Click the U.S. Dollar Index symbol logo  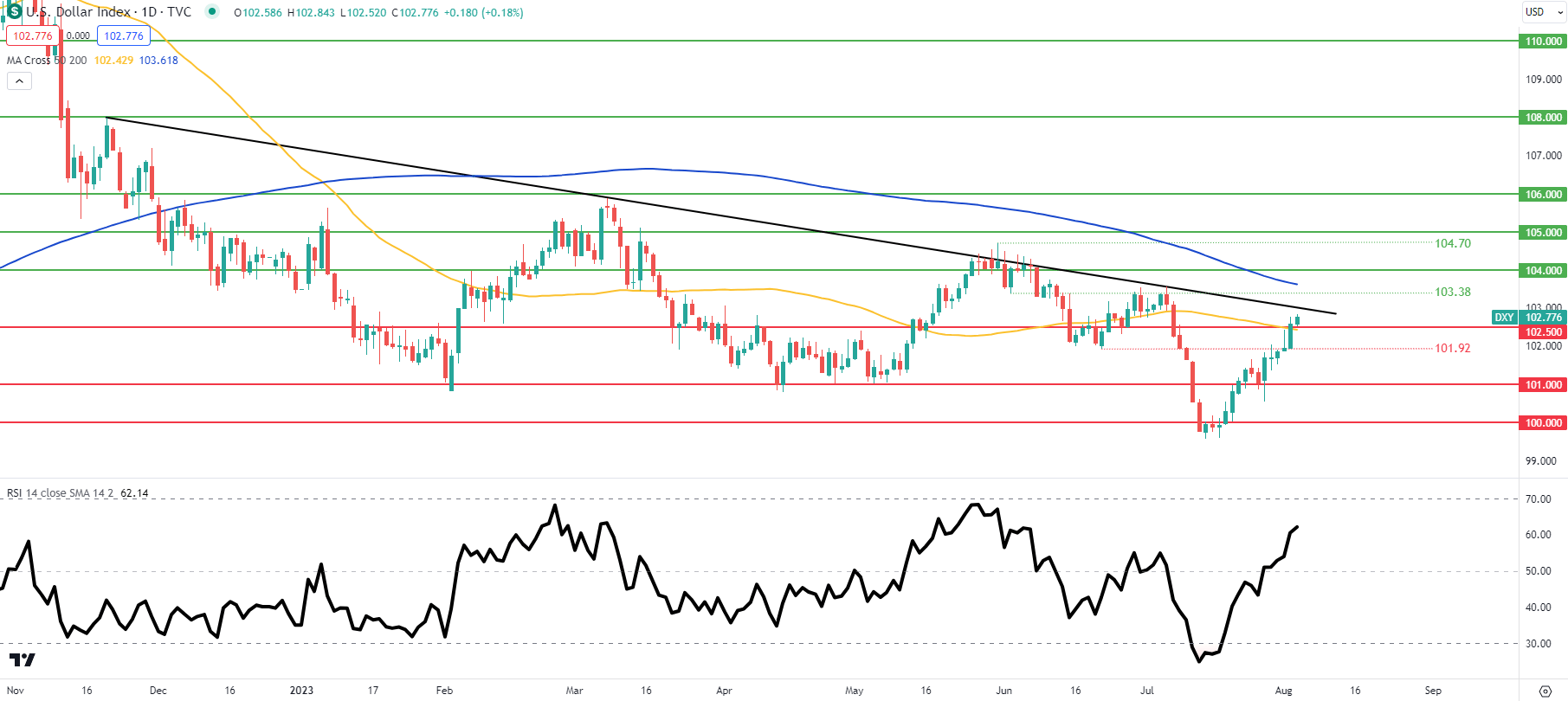(13, 11)
